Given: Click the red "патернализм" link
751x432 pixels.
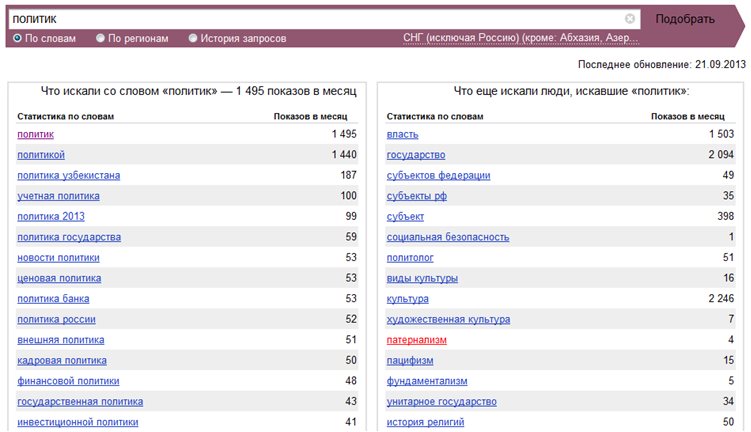Looking at the screenshot, I should (x=416, y=340).
